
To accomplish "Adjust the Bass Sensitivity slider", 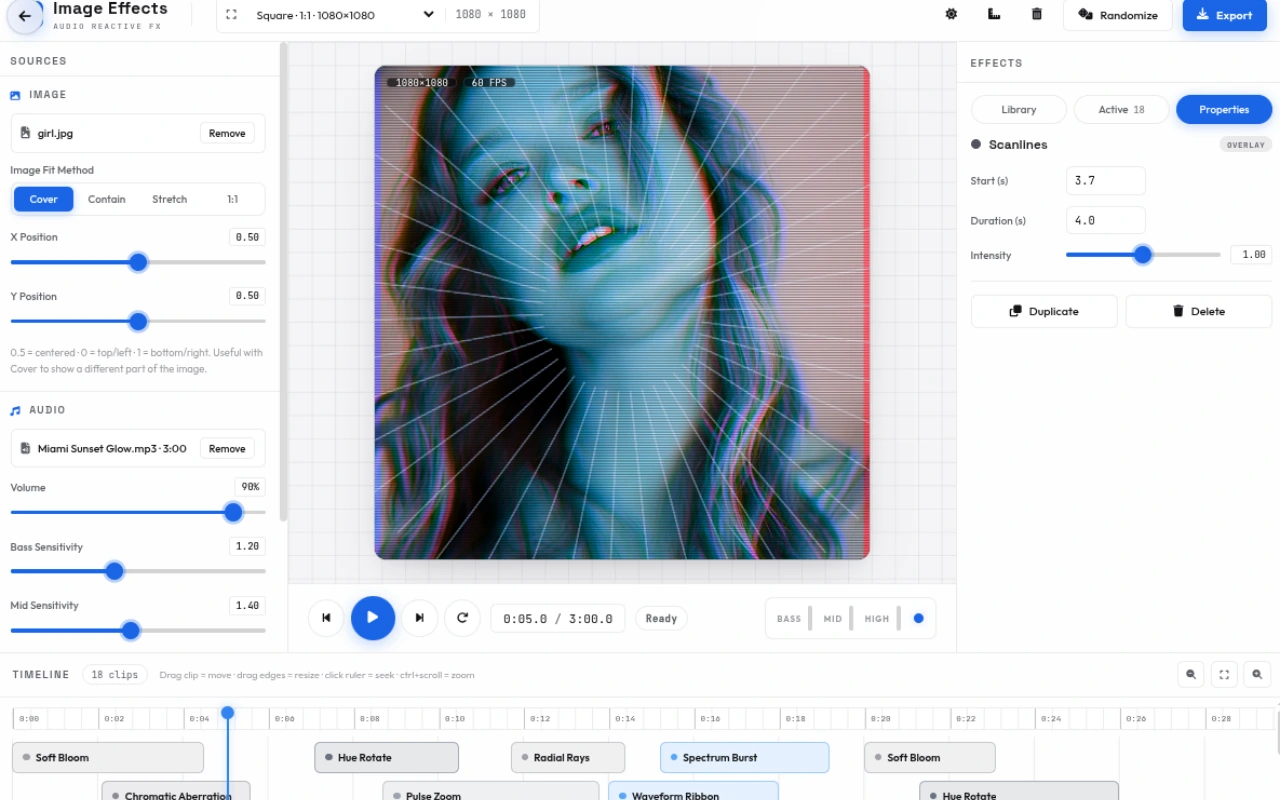I will pyautogui.click(x=138, y=571).
